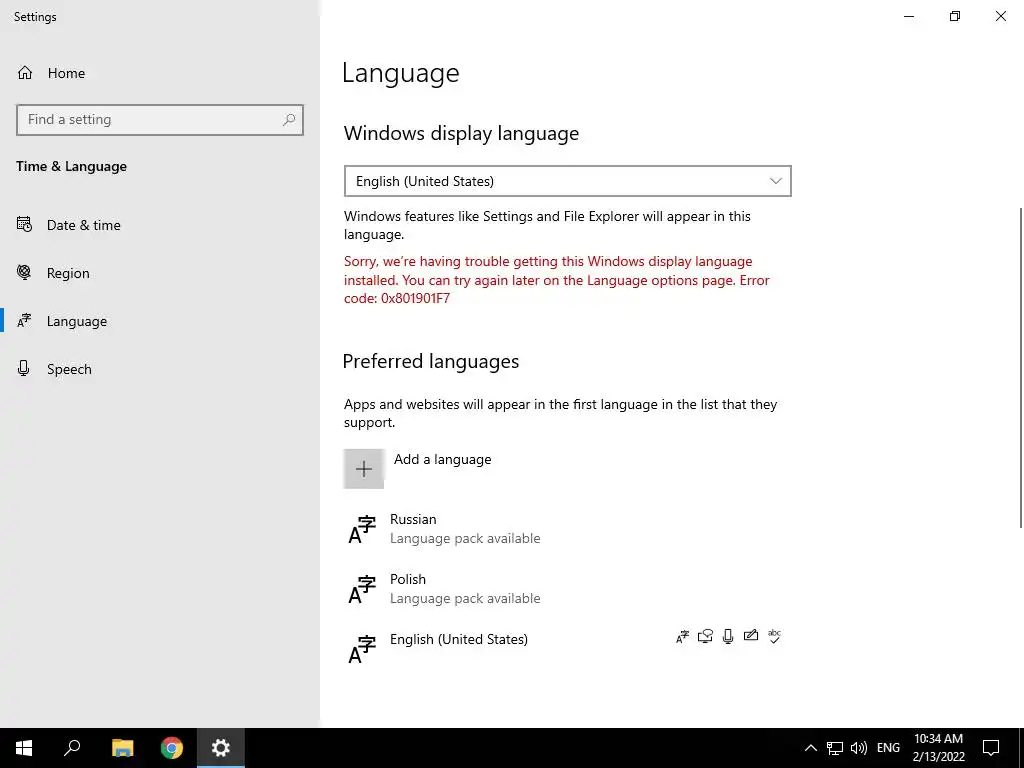Click the Region globe icon
The width and height of the screenshot is (1024, 768).
[24, 272]
